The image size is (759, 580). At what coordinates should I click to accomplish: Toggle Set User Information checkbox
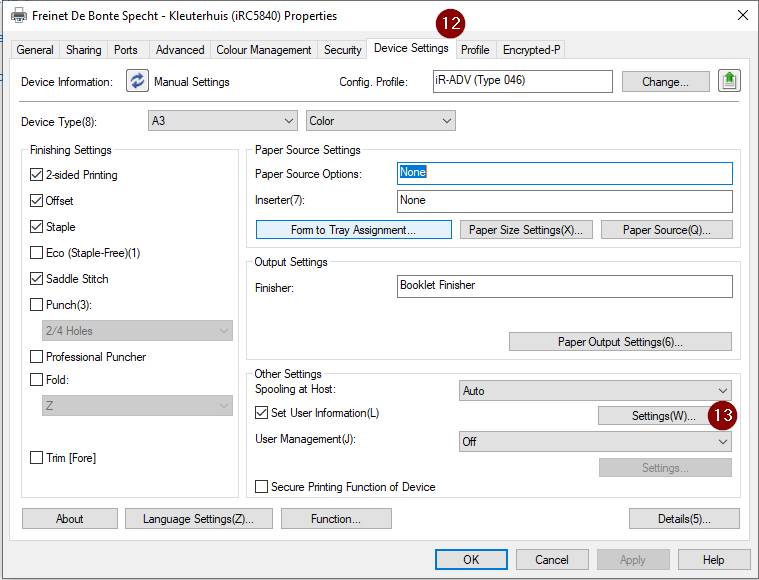(261, 412)
